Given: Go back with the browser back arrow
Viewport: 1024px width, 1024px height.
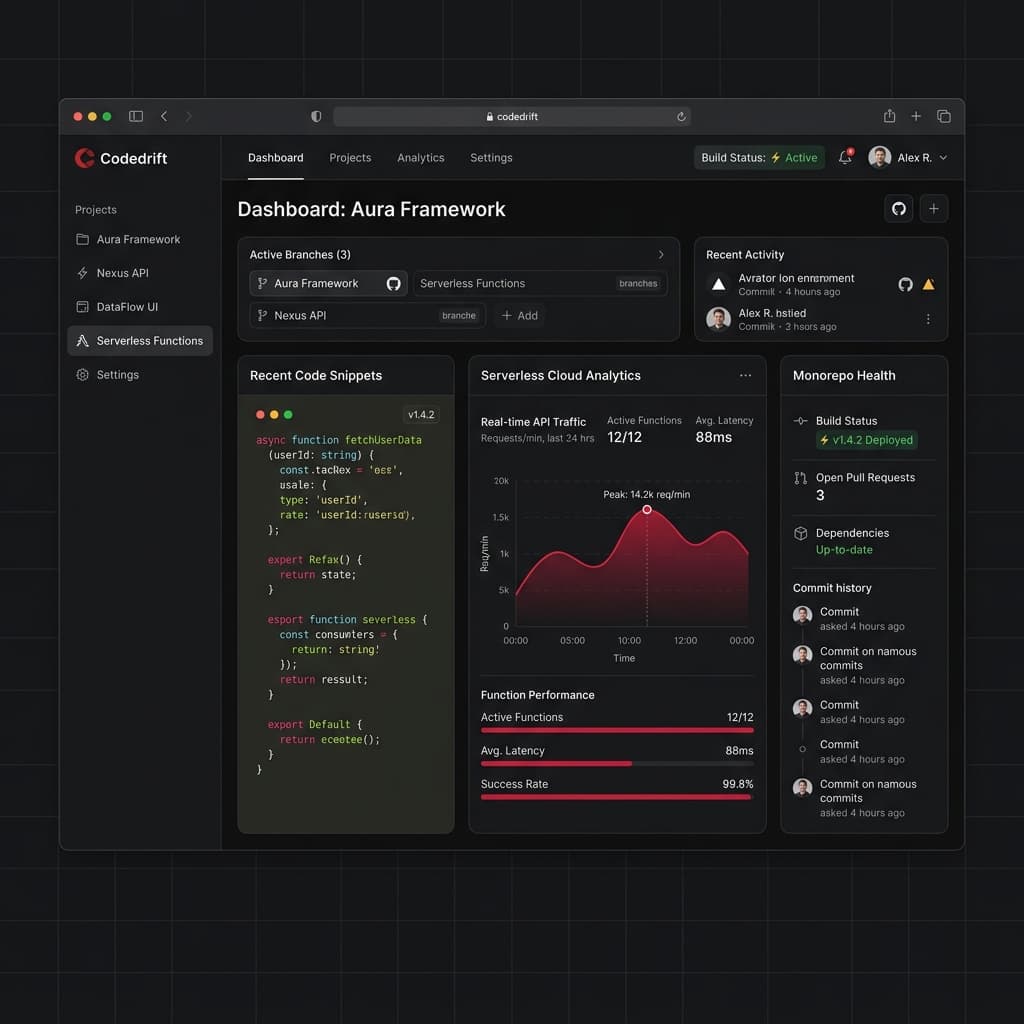Looking at the screenshot, I should [x=164, y=116].
